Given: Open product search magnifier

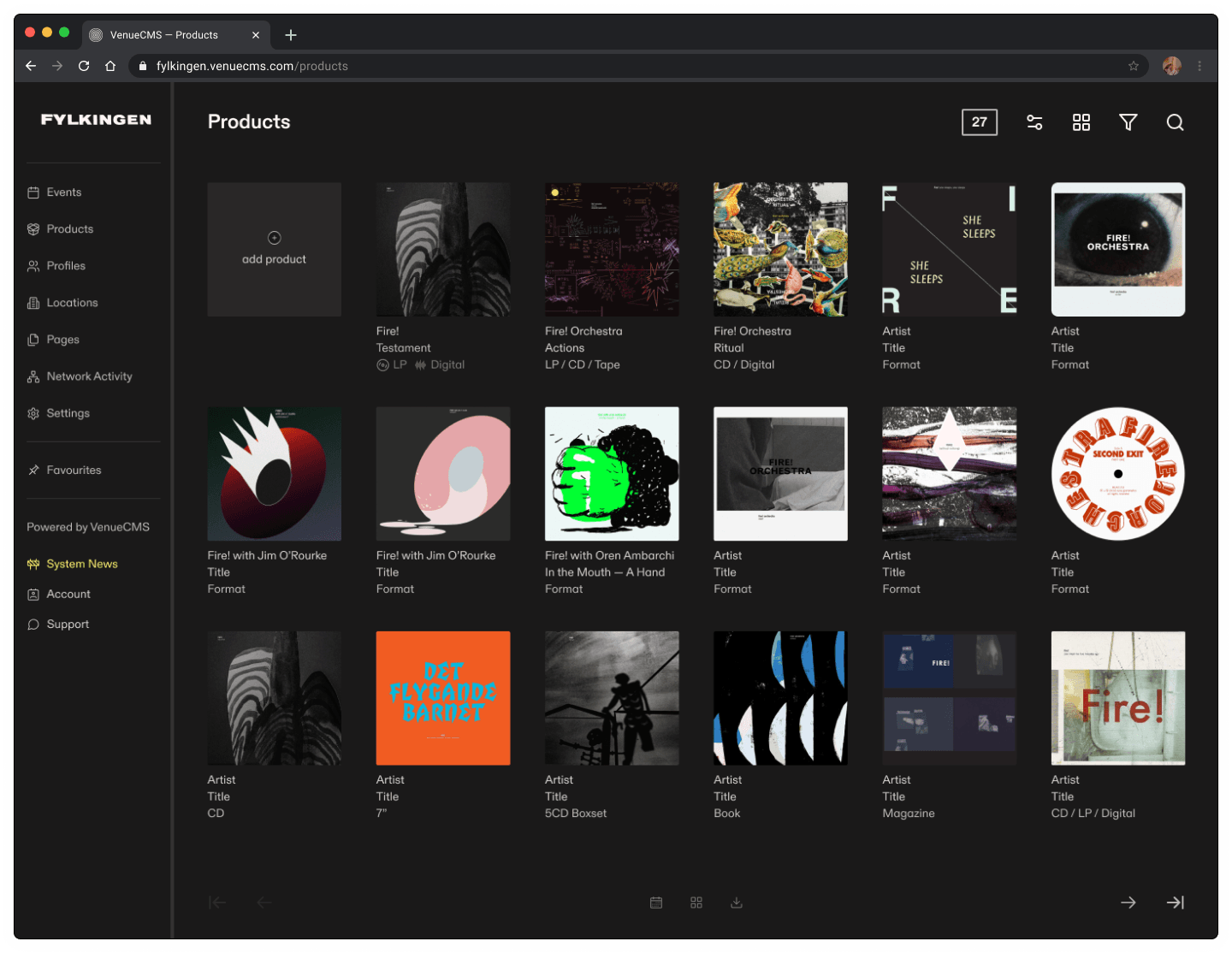Looking at the screenshot, I should [x=1176, y=122].
